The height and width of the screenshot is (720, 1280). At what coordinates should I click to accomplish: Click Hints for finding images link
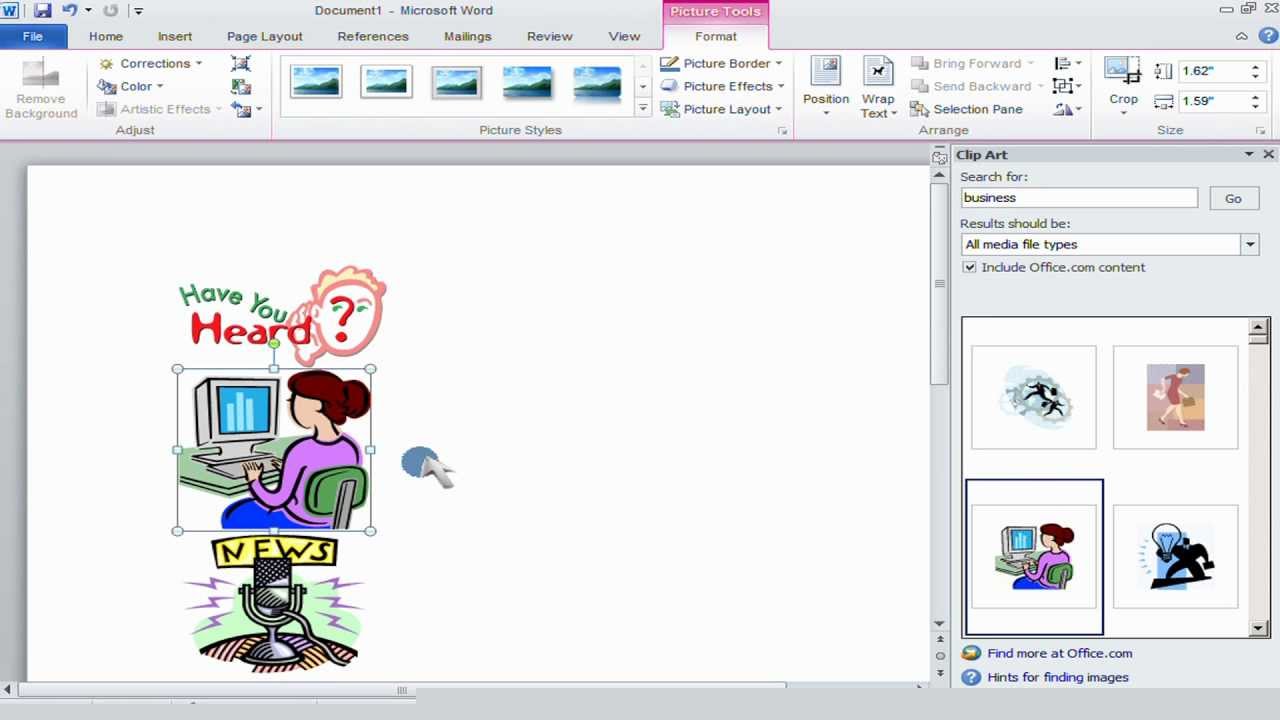[x=1057, y=677]
